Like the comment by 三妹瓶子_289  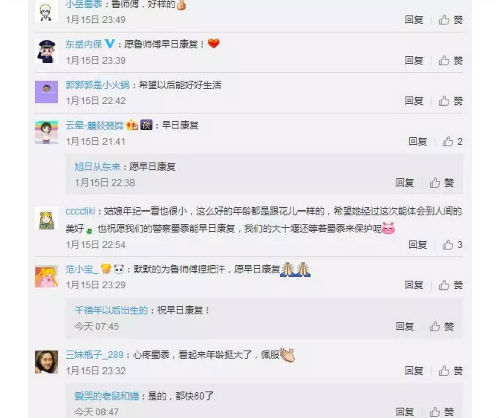point(450,371)
